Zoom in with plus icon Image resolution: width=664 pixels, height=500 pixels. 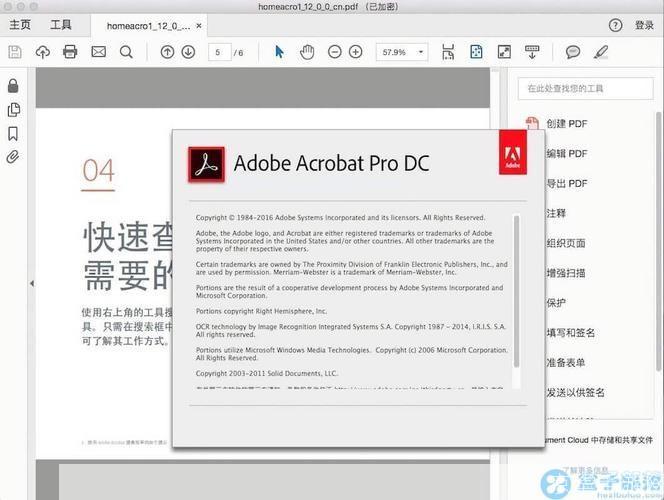(355, 52)
